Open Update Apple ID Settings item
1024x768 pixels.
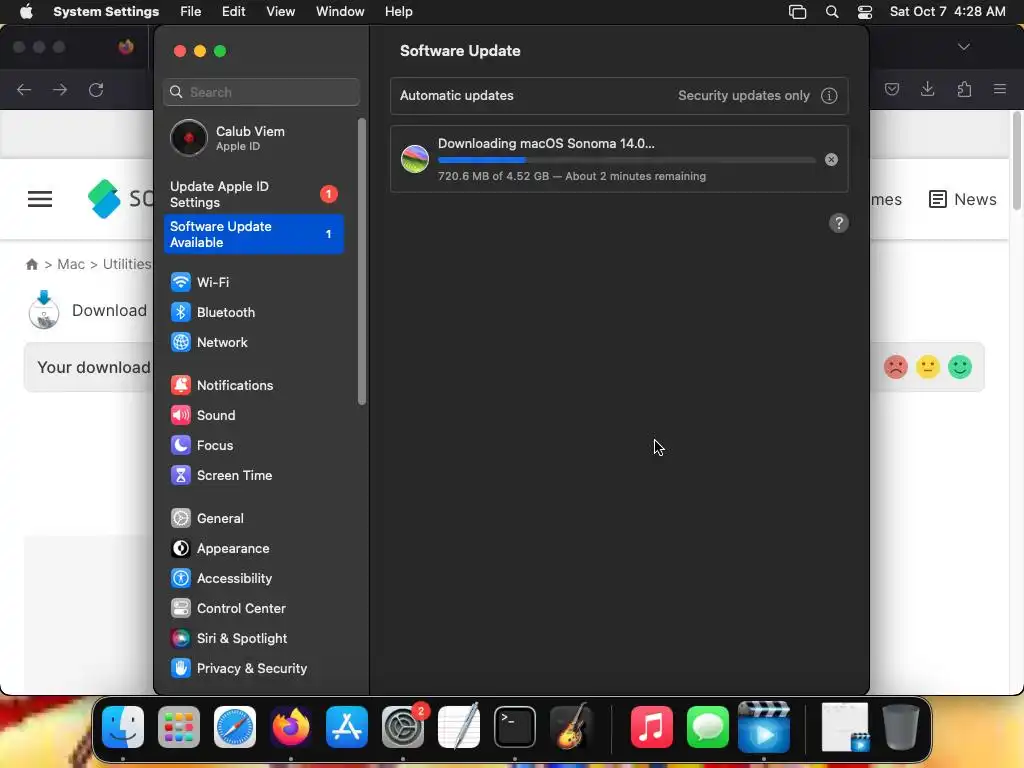[253, 195]
